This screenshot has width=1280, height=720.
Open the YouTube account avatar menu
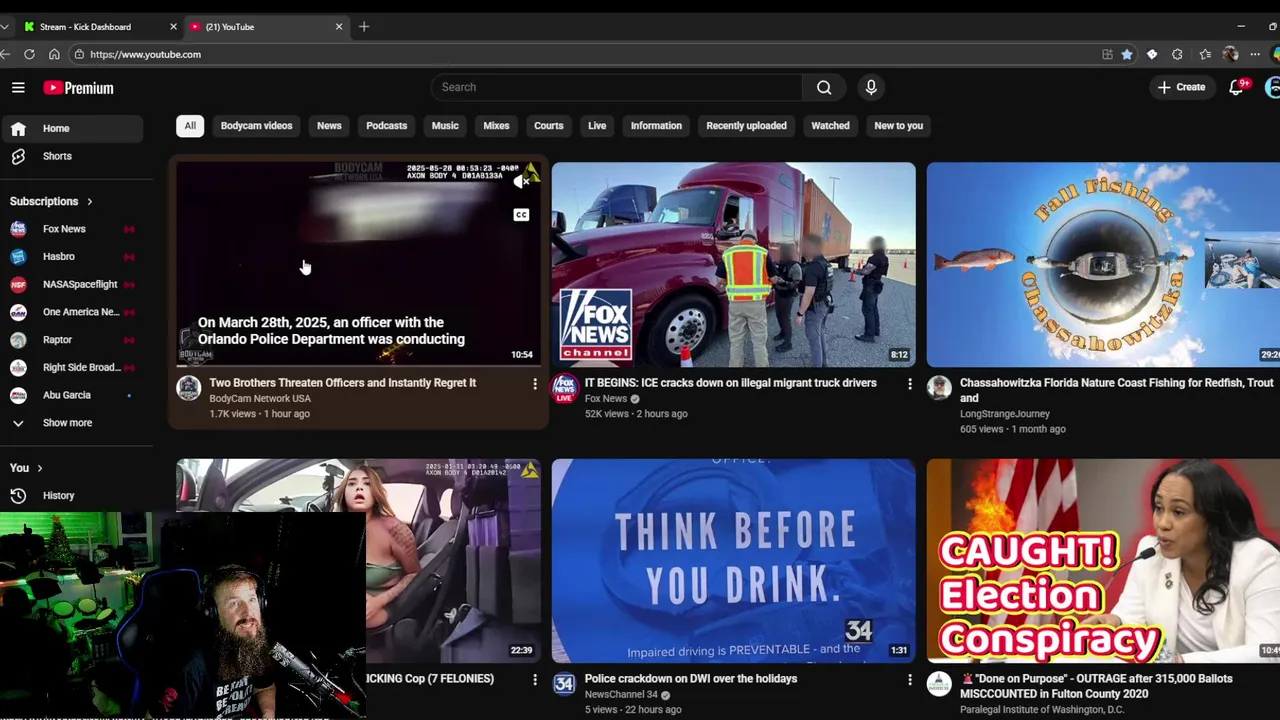tap(1272, 88)
